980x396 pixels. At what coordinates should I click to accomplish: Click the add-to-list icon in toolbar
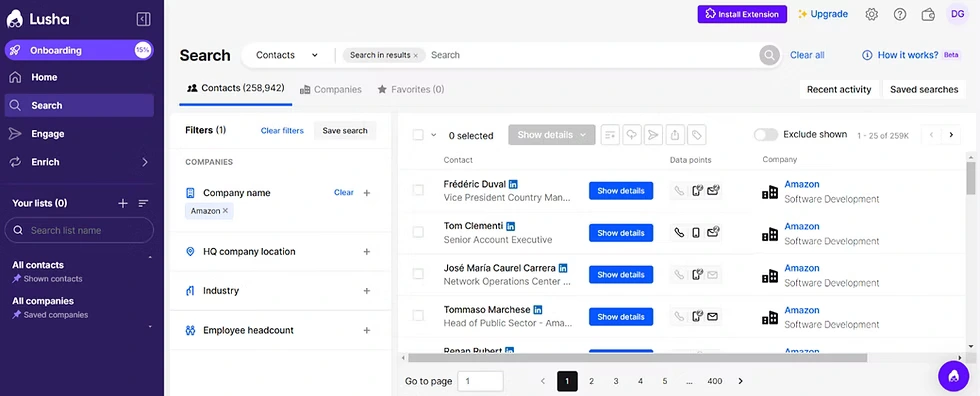610,134
